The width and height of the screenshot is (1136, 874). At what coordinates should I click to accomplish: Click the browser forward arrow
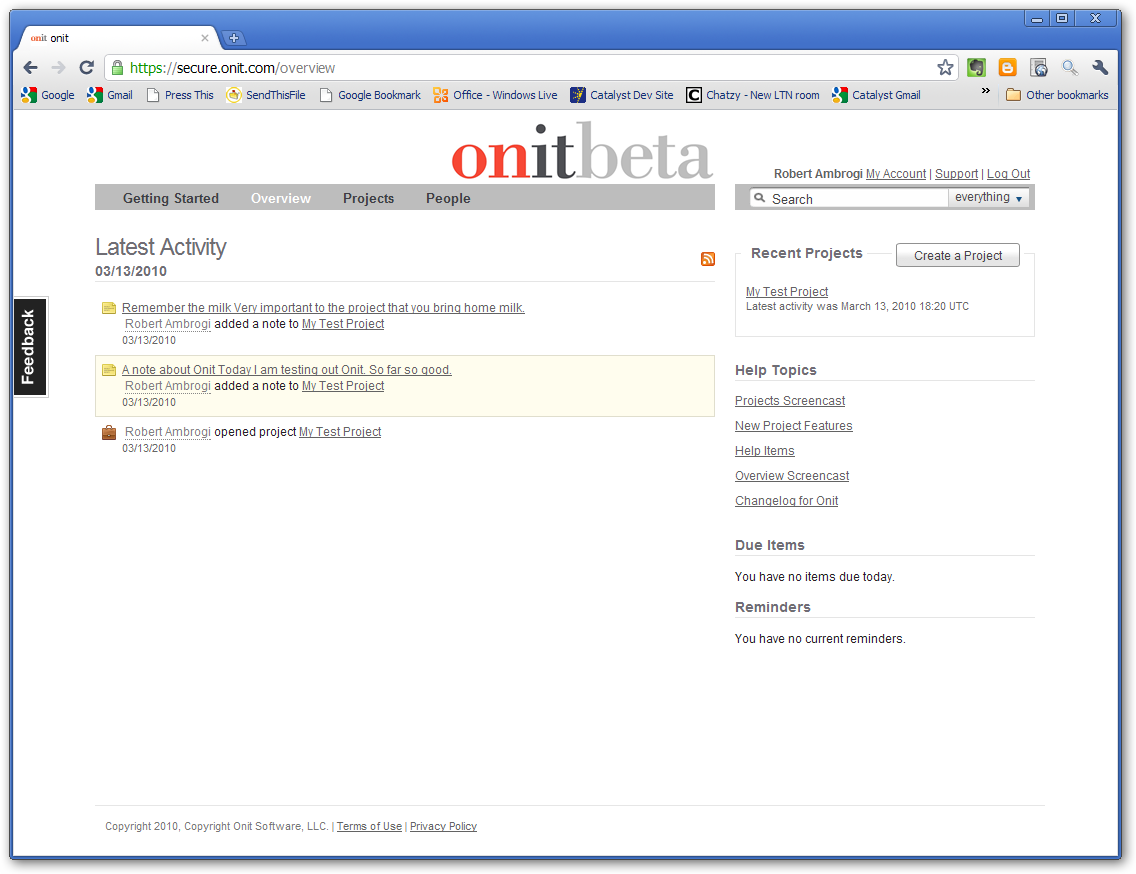pos(59,67)
